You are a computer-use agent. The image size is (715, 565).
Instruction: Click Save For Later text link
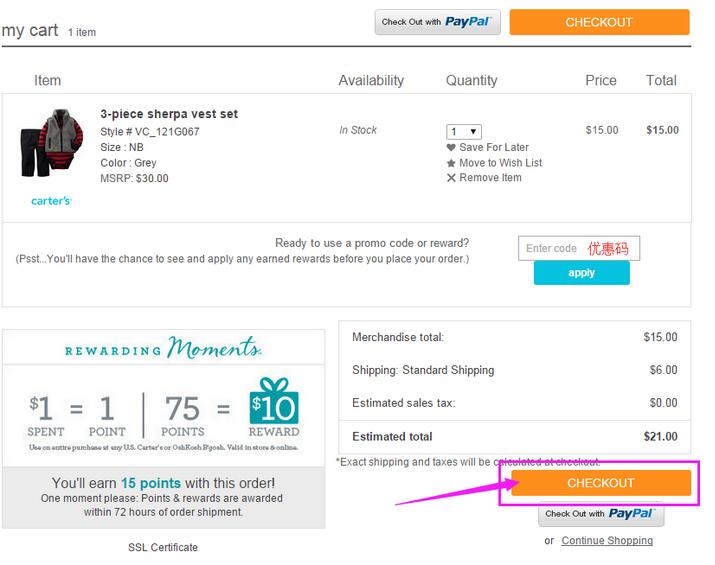click(494, 148)
